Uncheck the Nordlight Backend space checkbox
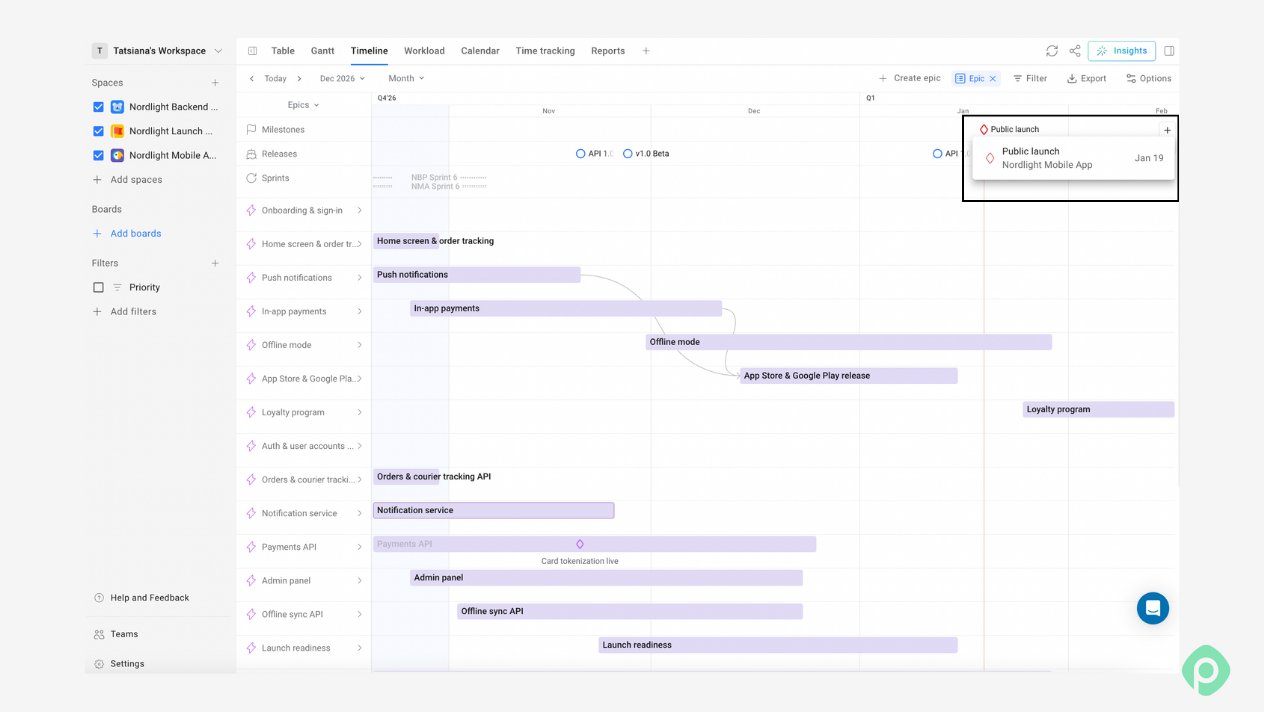Screen dimensions: 1264x712 pyautogui.click(x=98, y=107)
